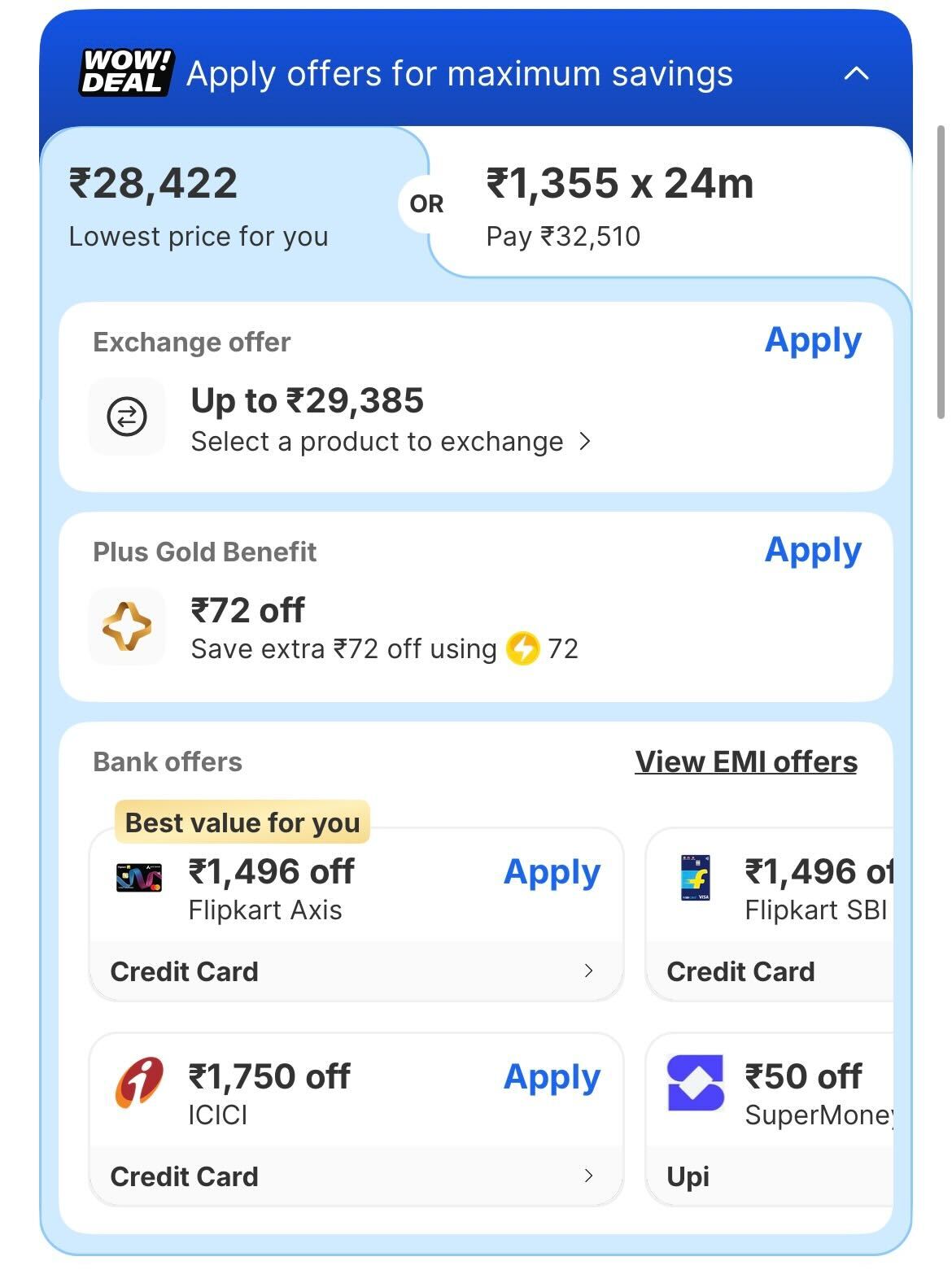This screenshot has height=1274, width=952.
Task: Click the Flipkart SBI card icon
Action: point(695,878)
